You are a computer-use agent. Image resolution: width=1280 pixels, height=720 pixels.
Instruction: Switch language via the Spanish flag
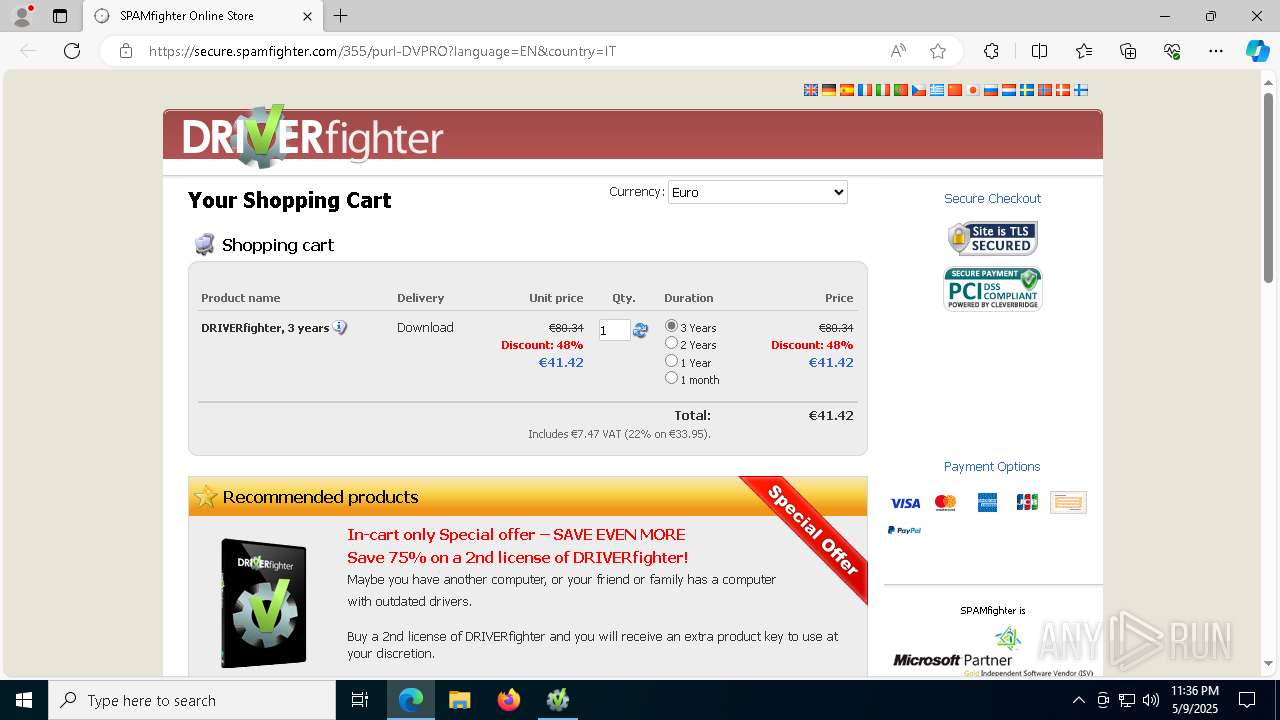(847, 90)
